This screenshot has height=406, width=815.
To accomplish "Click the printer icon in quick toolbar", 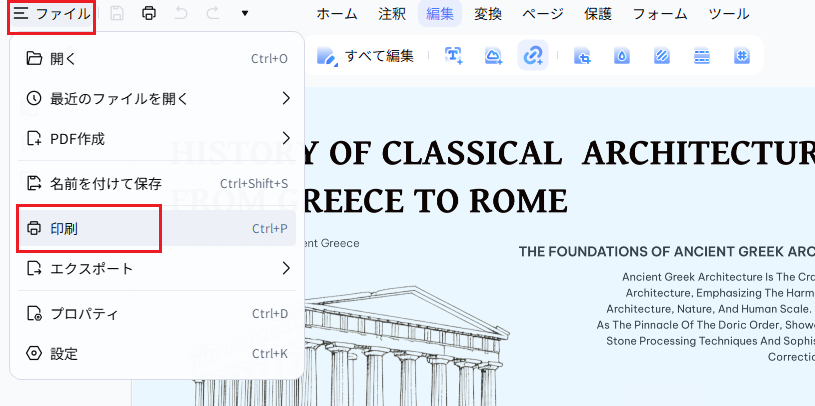I will tap(149, 14).
